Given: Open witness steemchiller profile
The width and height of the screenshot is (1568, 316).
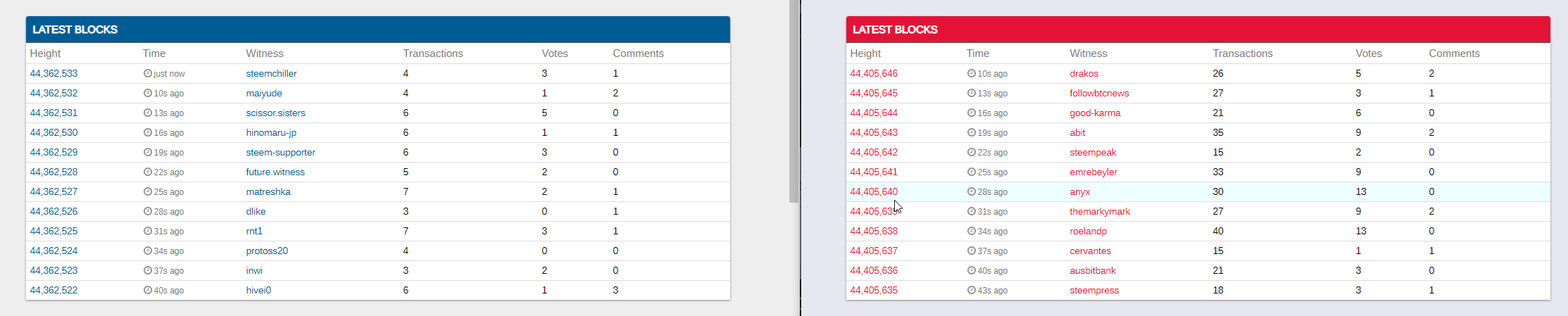Looking at the screenshot, I should tap(271, 73).
